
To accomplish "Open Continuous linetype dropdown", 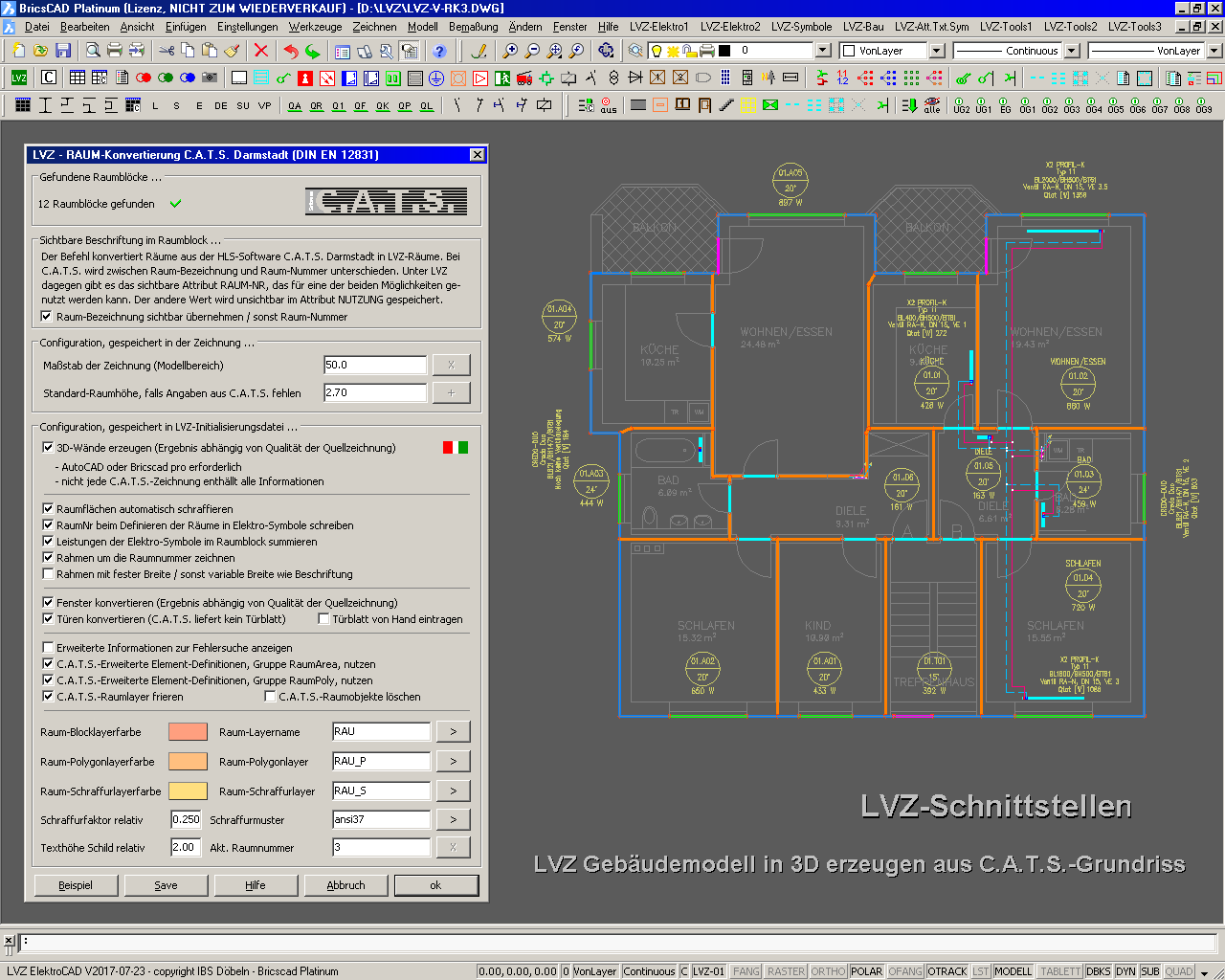I will click(1072, 51).
